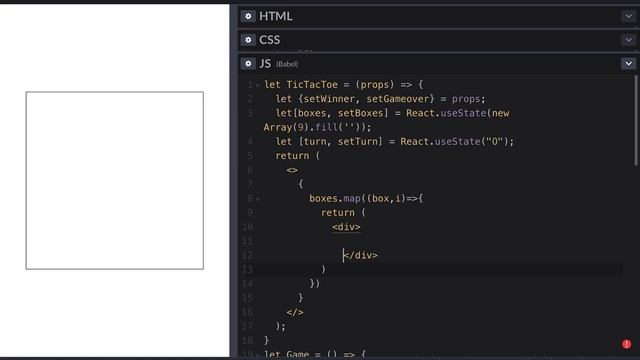Place cursor on 'let TicTacToe' line
640x360 pixels.
[343, 84]
